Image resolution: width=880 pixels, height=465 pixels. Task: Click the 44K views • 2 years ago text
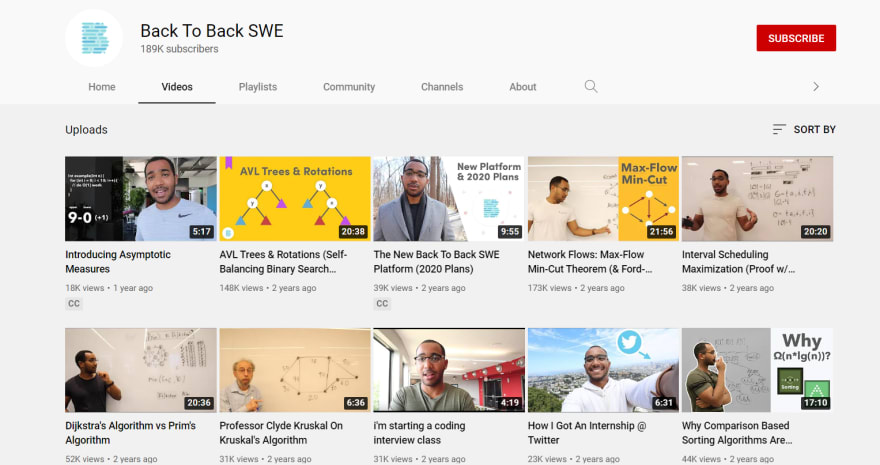coord(728,459)
